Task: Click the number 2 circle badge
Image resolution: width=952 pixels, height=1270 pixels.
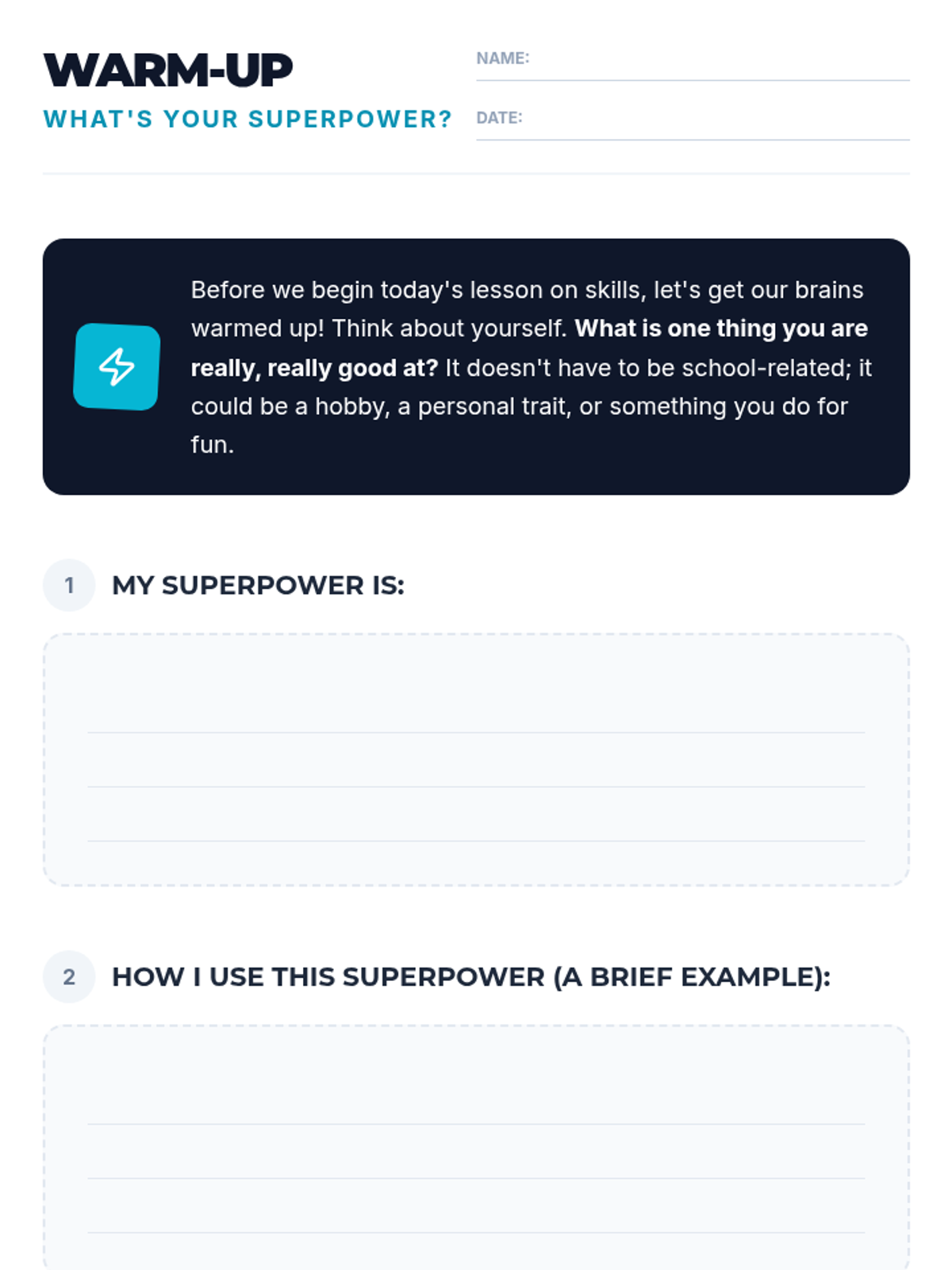Action: [69, 976]
